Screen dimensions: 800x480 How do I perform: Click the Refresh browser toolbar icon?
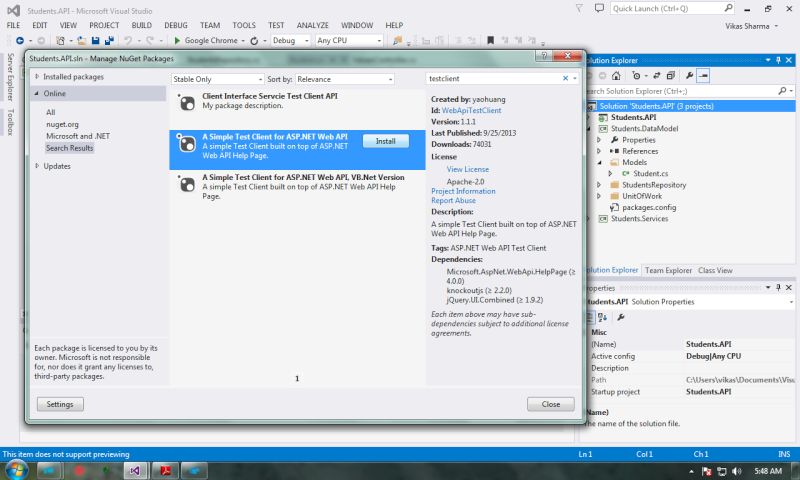tap(254, 40)
